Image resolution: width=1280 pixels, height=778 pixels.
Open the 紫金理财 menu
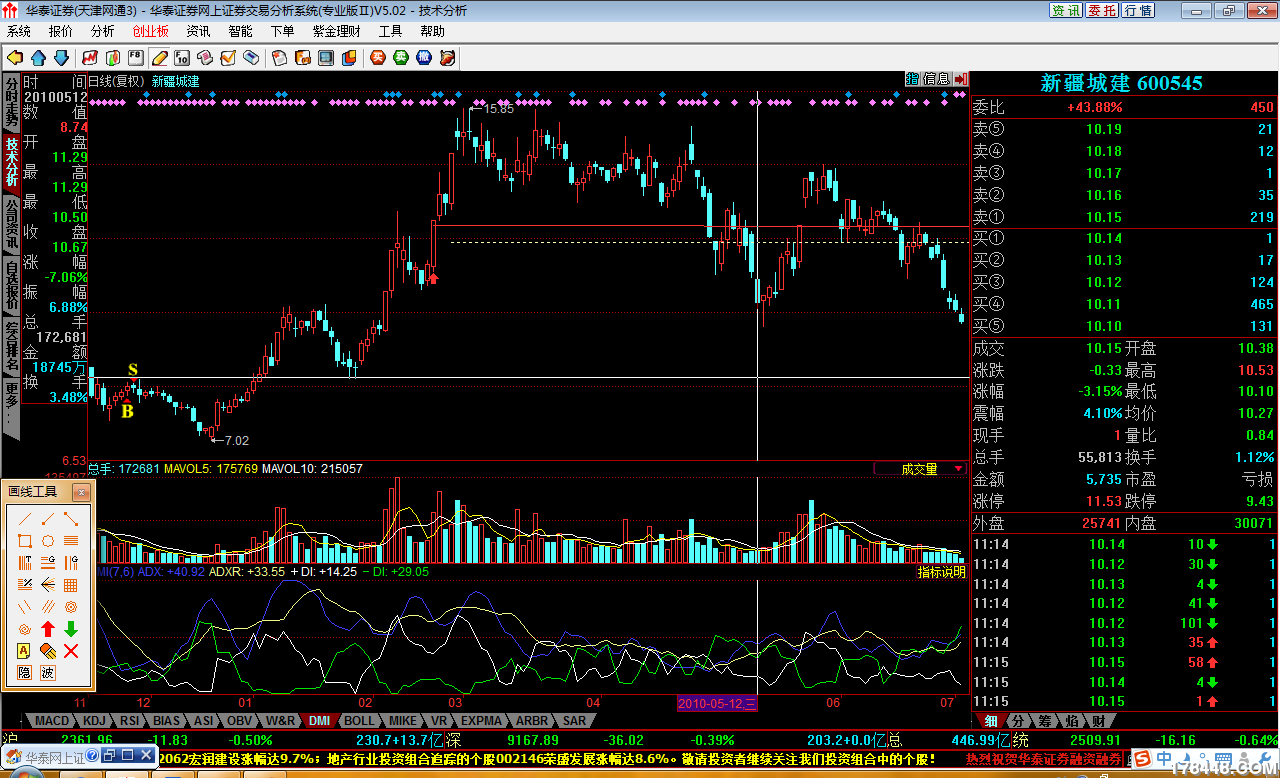click(337, 31)
